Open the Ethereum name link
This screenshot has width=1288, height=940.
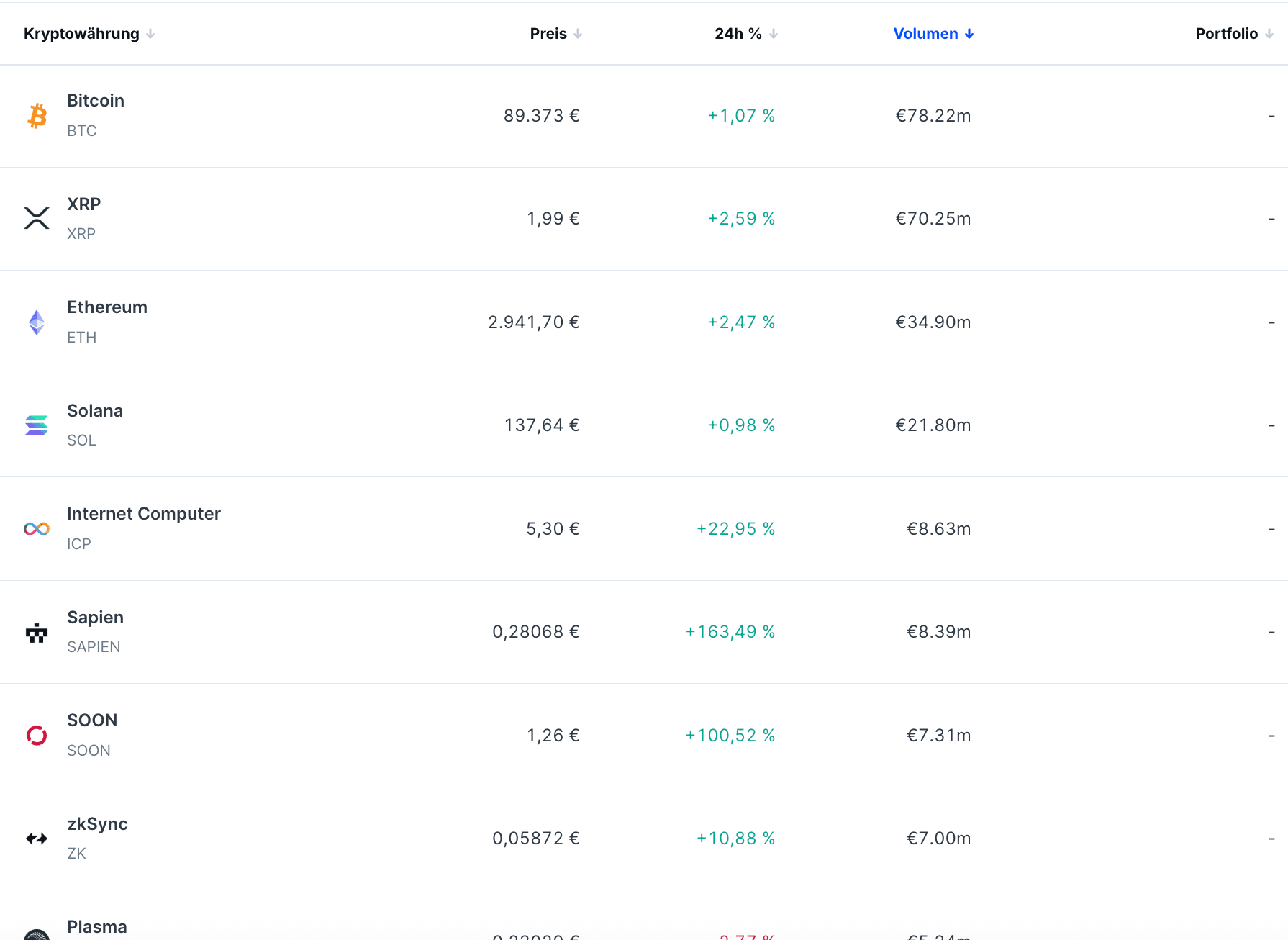[x=107, y=307]
